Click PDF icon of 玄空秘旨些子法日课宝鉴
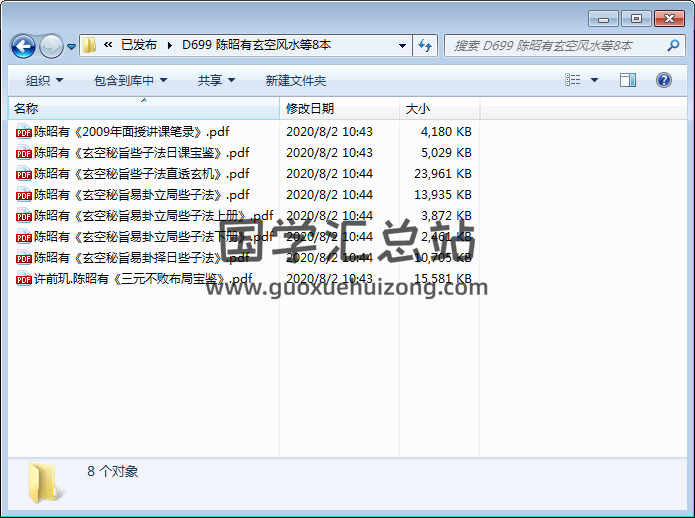 23,152
